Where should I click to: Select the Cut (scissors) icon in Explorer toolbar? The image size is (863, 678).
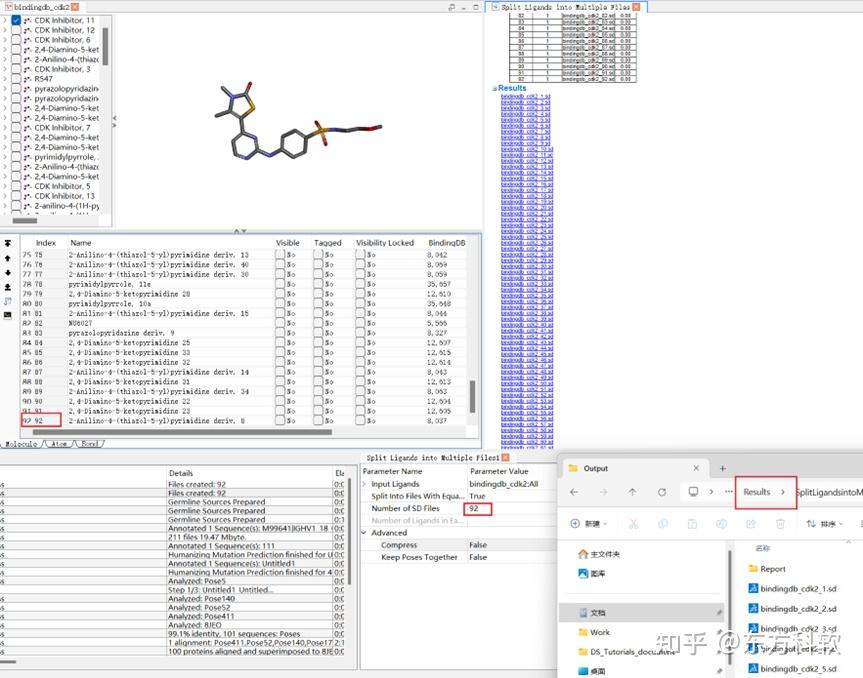(x=633, y=524)
